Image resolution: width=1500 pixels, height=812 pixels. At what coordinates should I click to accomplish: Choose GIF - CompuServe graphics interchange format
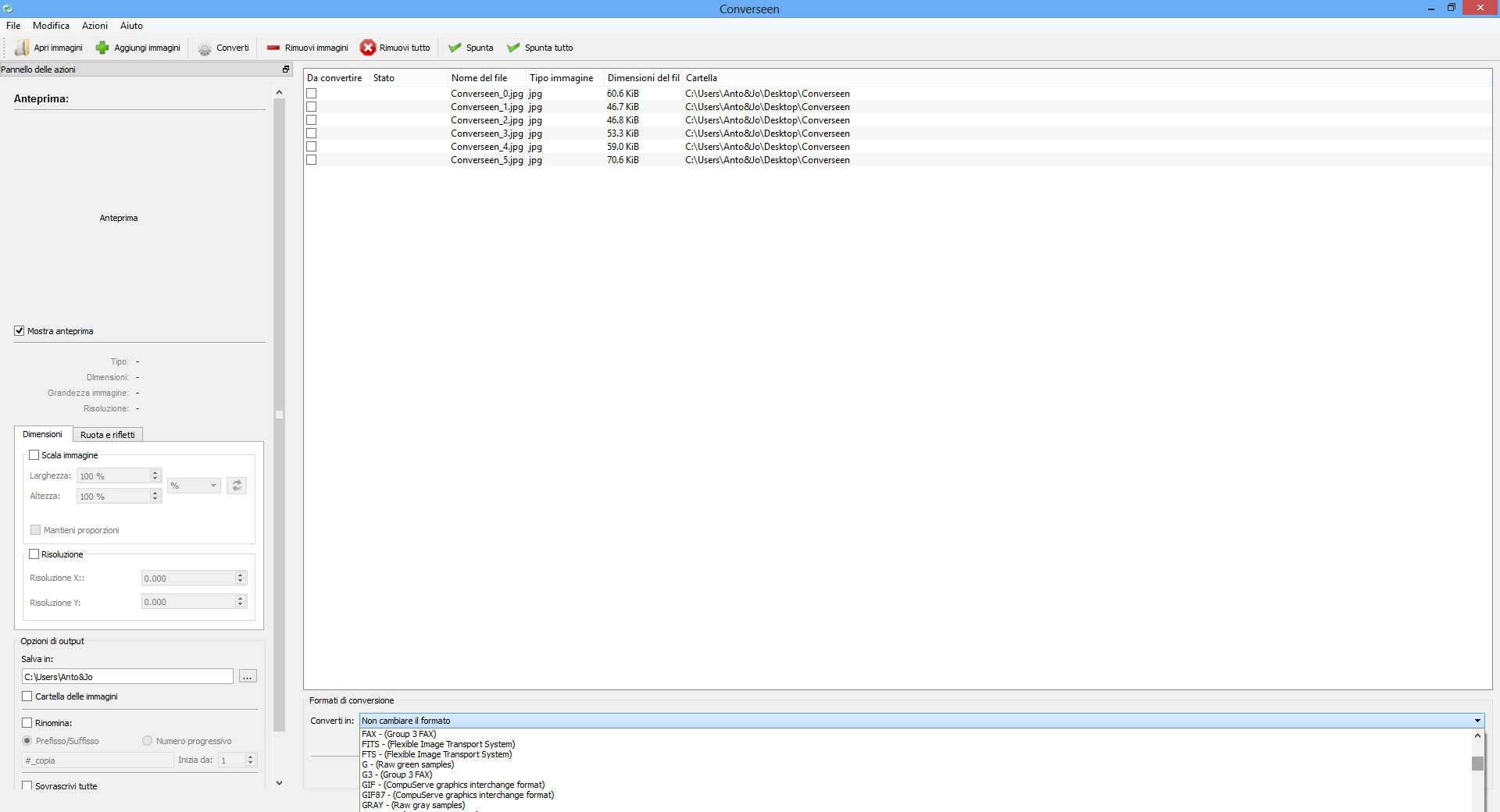click(453, 785)
